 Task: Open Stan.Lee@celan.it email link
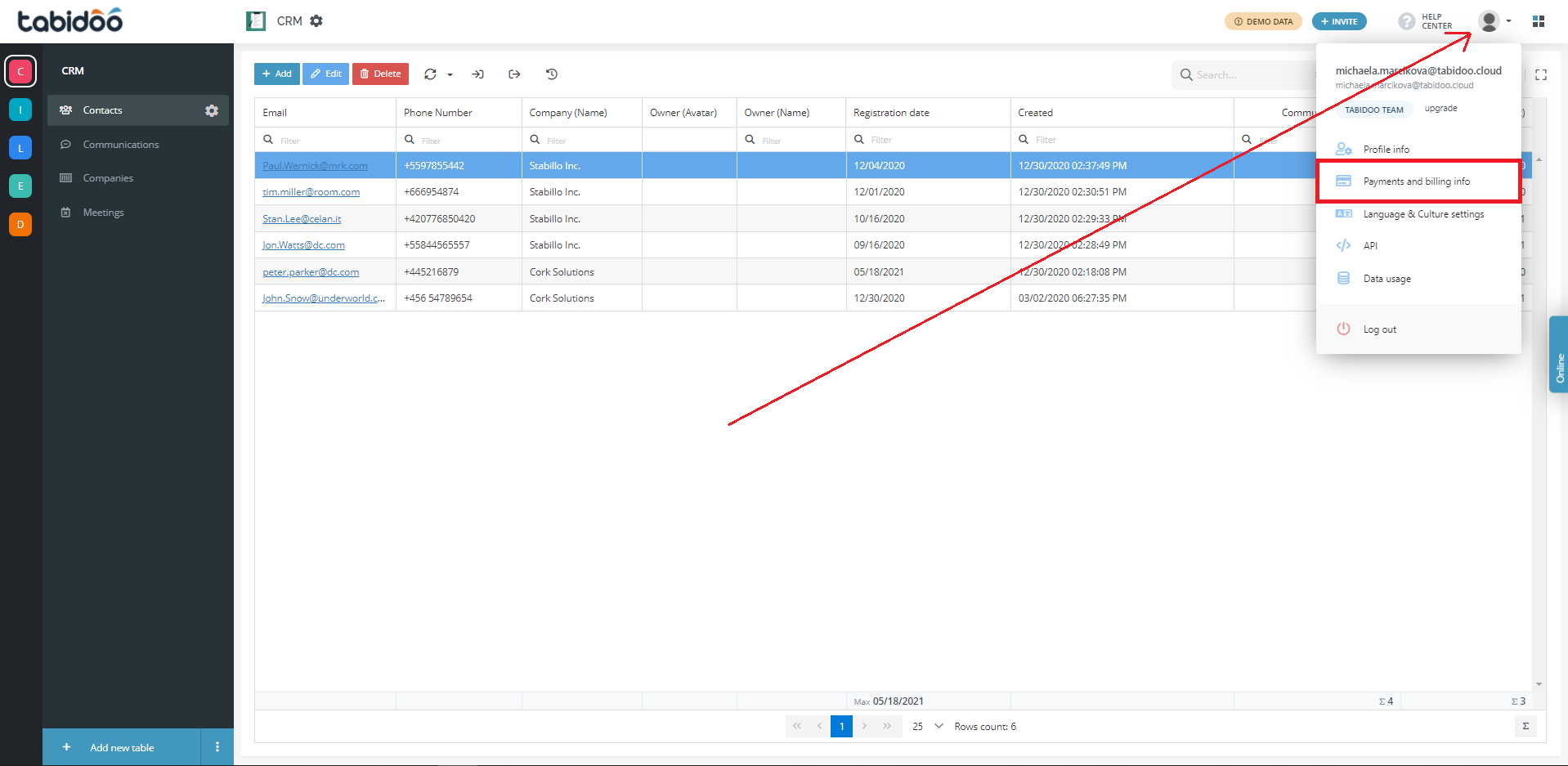(x=302, y=219)
